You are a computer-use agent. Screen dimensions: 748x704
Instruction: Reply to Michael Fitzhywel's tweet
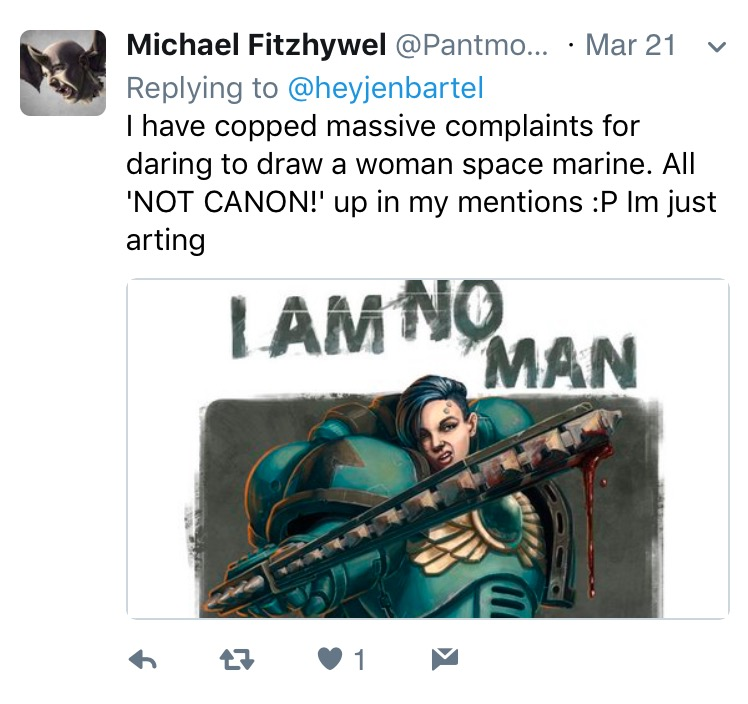(143, 660)
